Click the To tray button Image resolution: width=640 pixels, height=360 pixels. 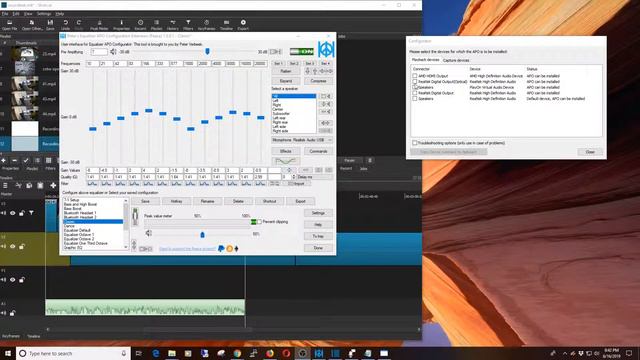[x=318, y=236]
